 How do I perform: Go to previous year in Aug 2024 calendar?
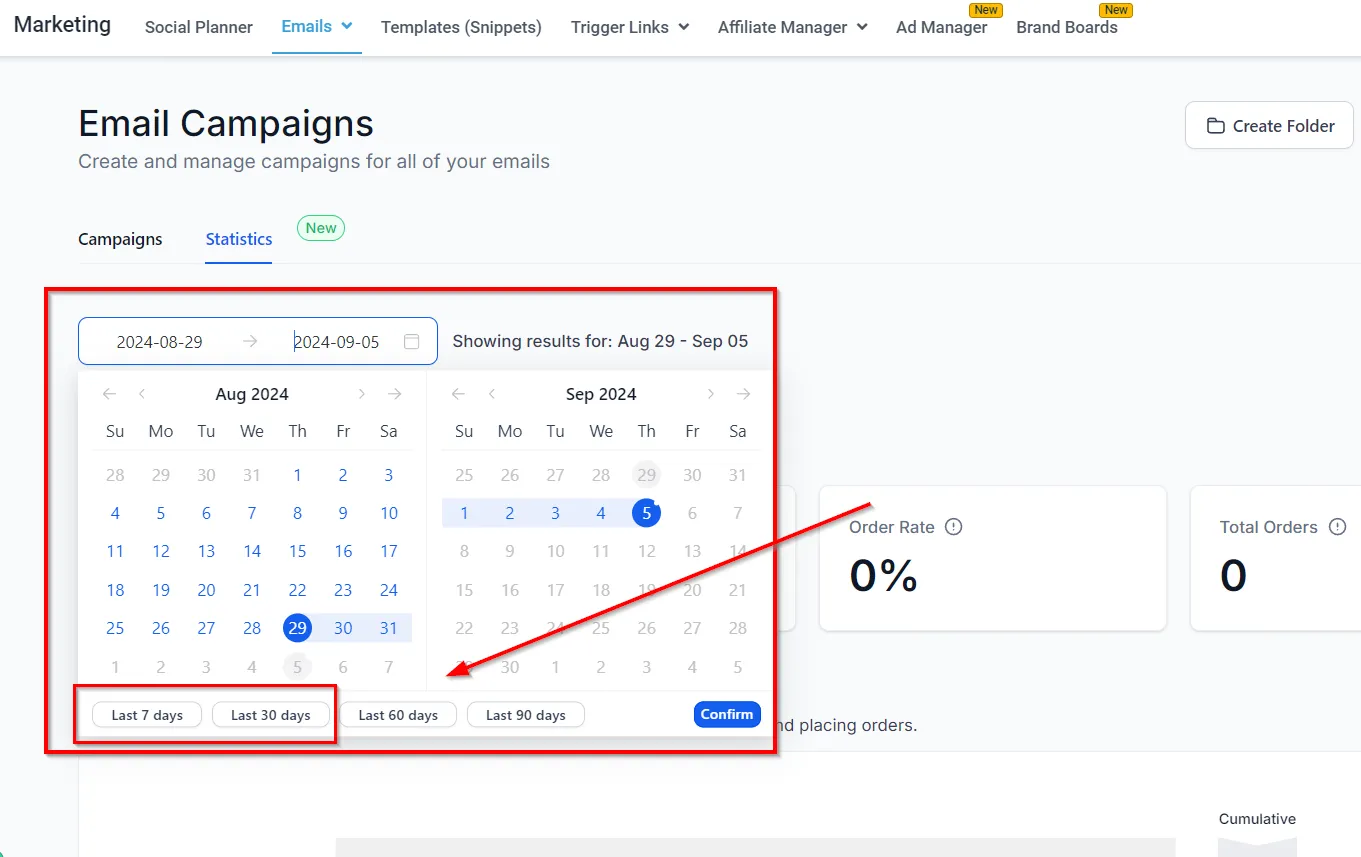109,394
